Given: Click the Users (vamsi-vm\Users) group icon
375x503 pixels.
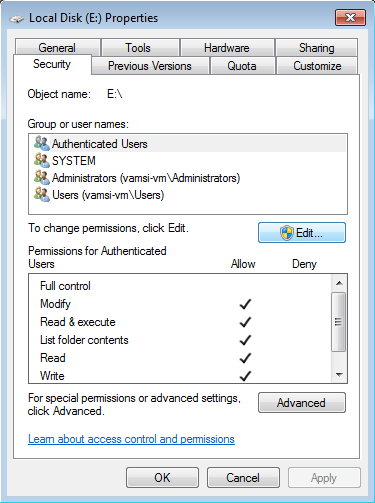Looking at the screenshot, I should pos(42,194).
